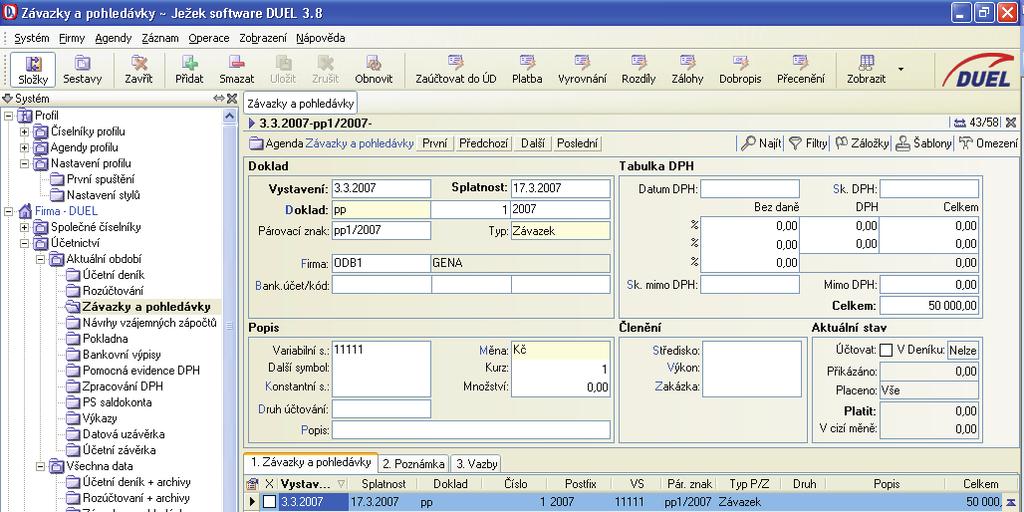Open Bankovní výpisy tree item
Viewport: 1024px width, 512px height.
(121, 355)
